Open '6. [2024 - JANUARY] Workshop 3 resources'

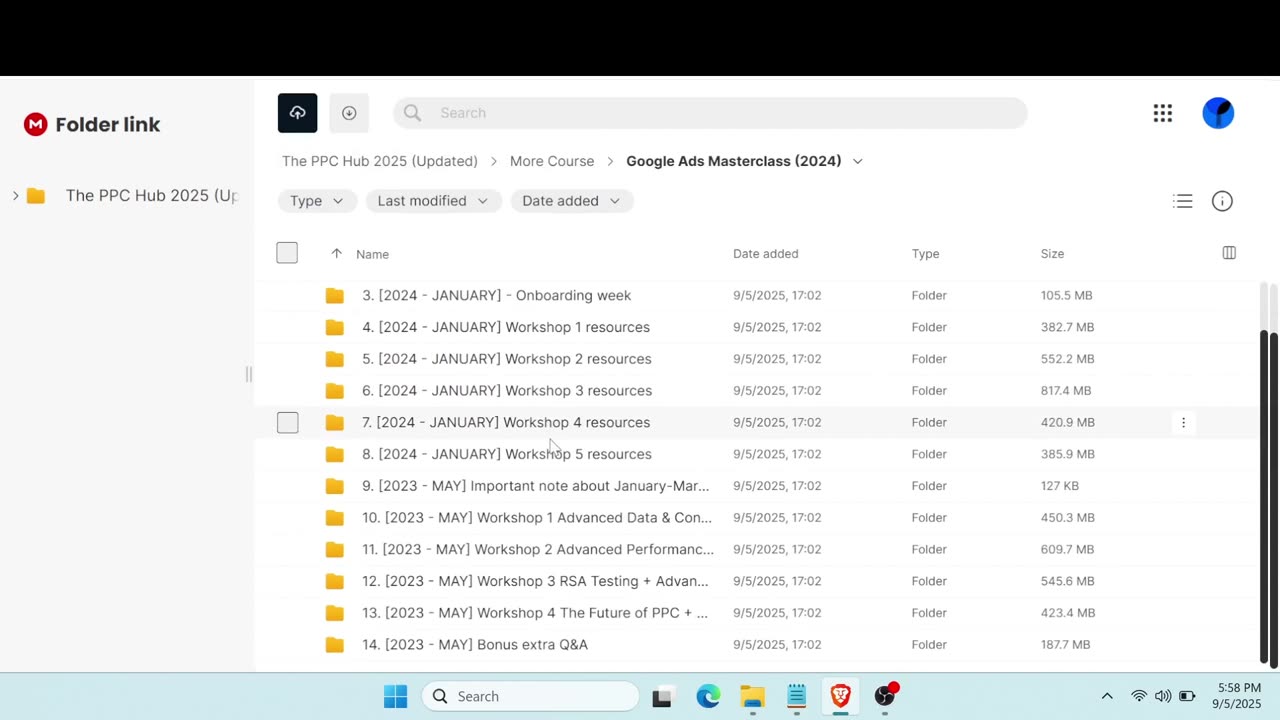pos(507,391)
